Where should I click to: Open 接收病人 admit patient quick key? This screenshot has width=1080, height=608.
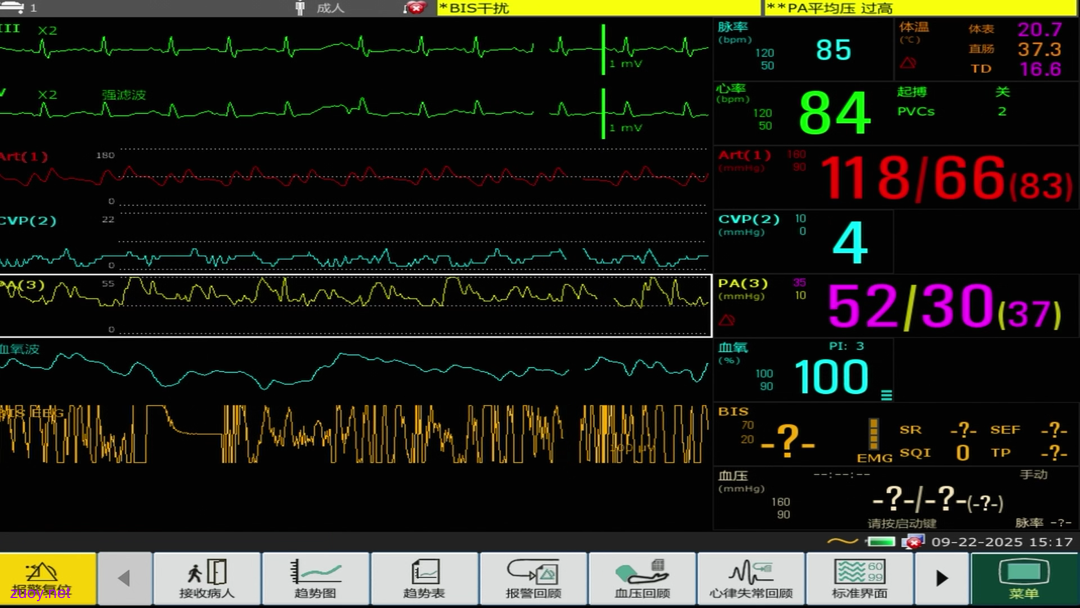pyautogui.click(x=207, y=578)
